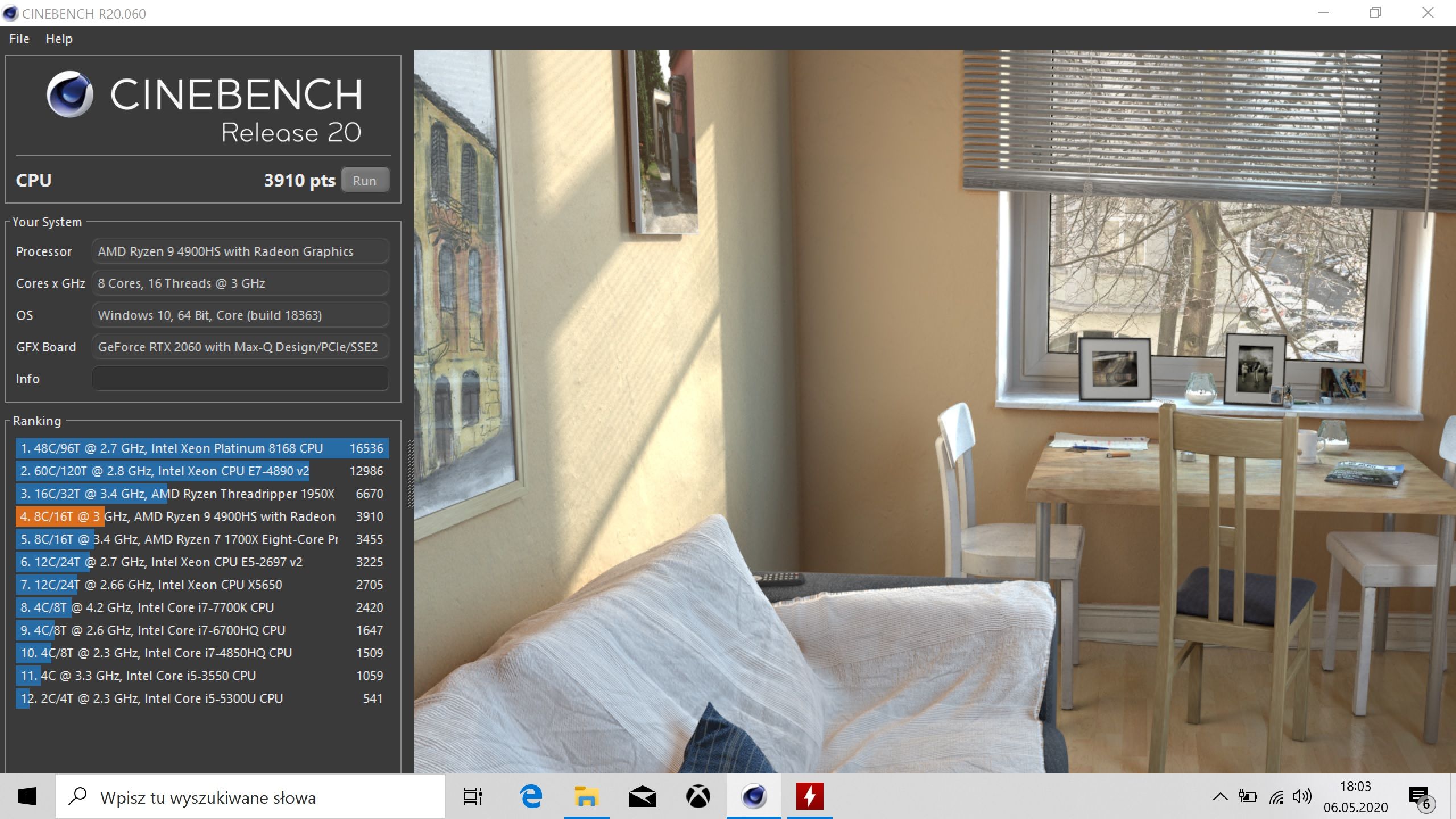Restore down the Cinebench window

(1375, 13)
